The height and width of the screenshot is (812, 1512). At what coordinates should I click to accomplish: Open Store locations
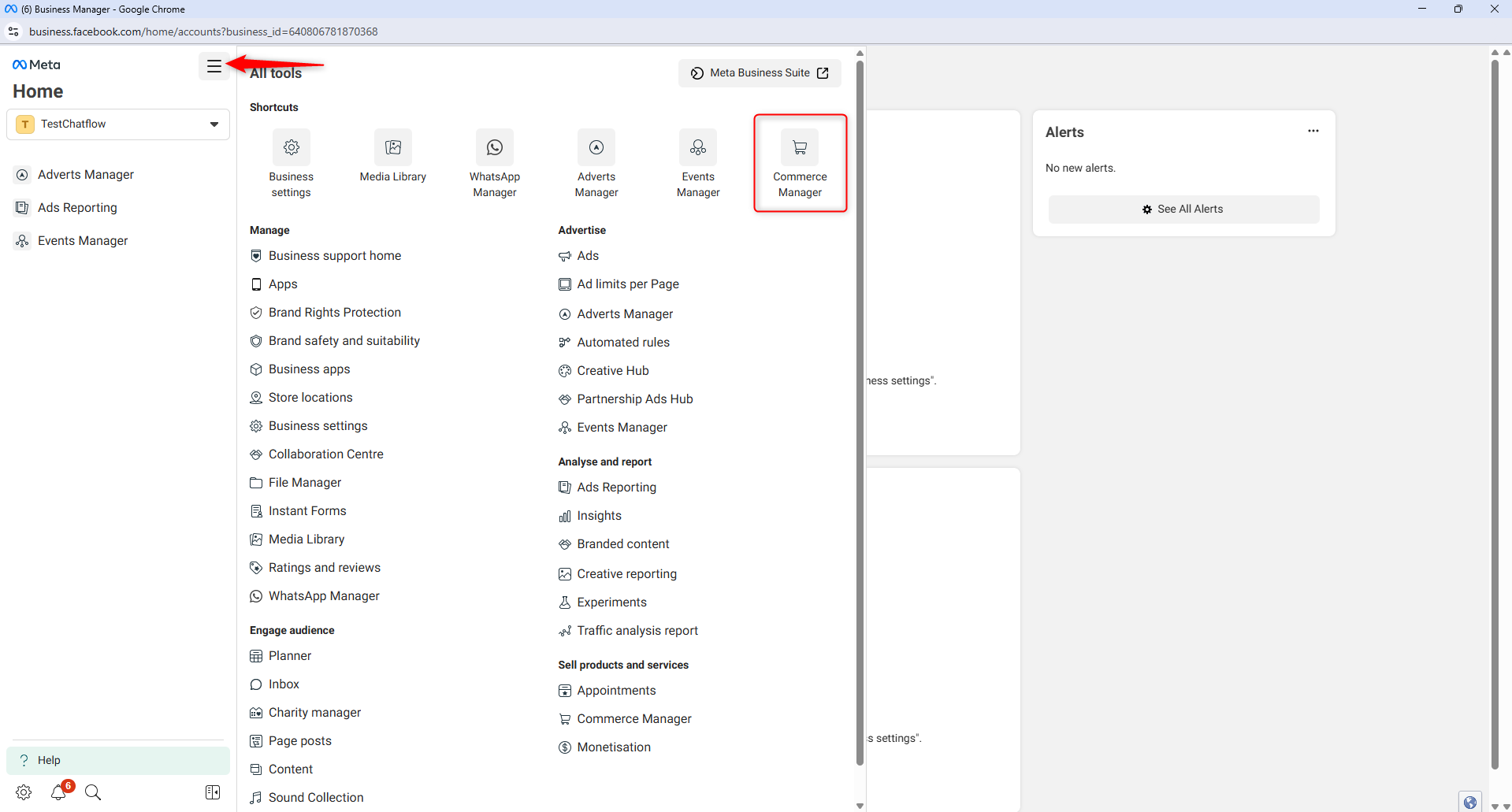(x=301, y=398)
